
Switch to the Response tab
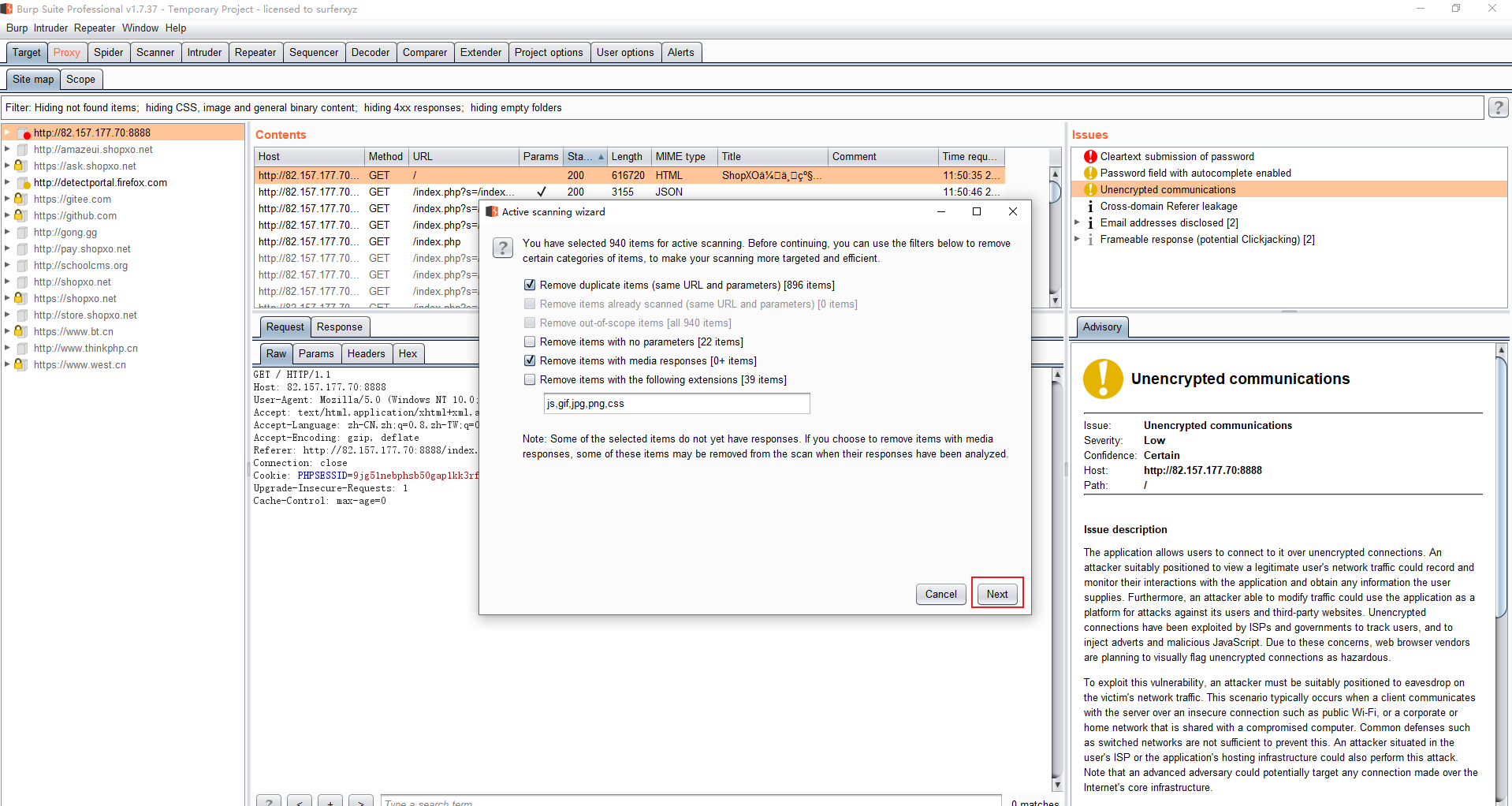[340, 327]
